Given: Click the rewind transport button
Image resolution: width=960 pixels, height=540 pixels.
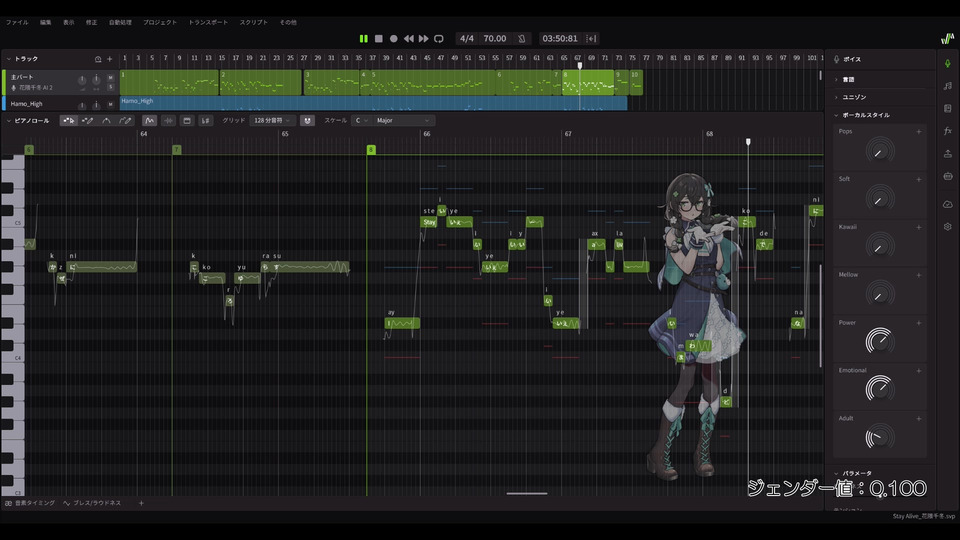Looking at the screenshot, I should click(x=408, y=39).
